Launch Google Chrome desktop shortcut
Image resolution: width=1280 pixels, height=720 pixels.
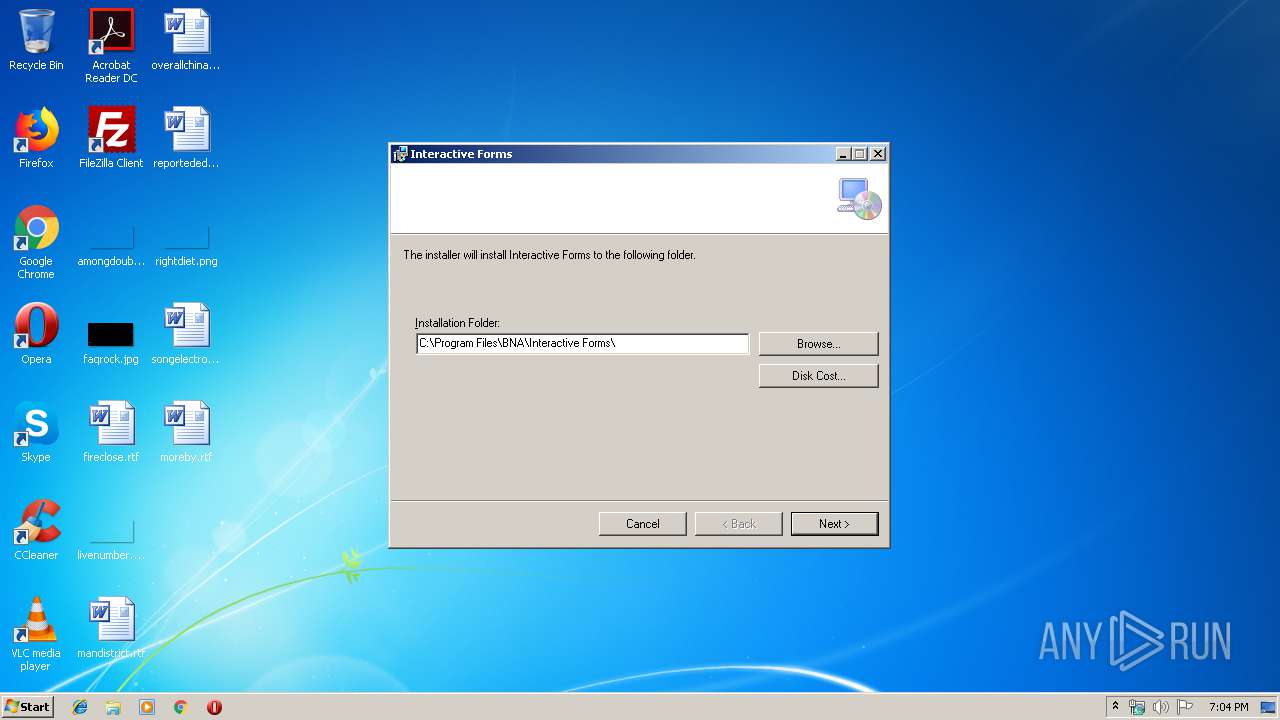pos(36,243)
